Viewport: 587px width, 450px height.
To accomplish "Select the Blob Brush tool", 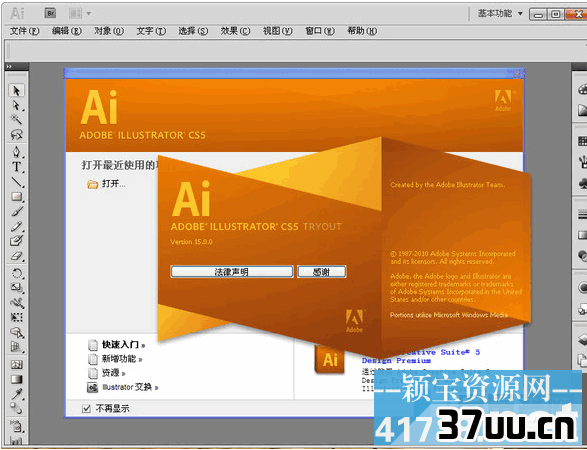I will pos(16,241).
